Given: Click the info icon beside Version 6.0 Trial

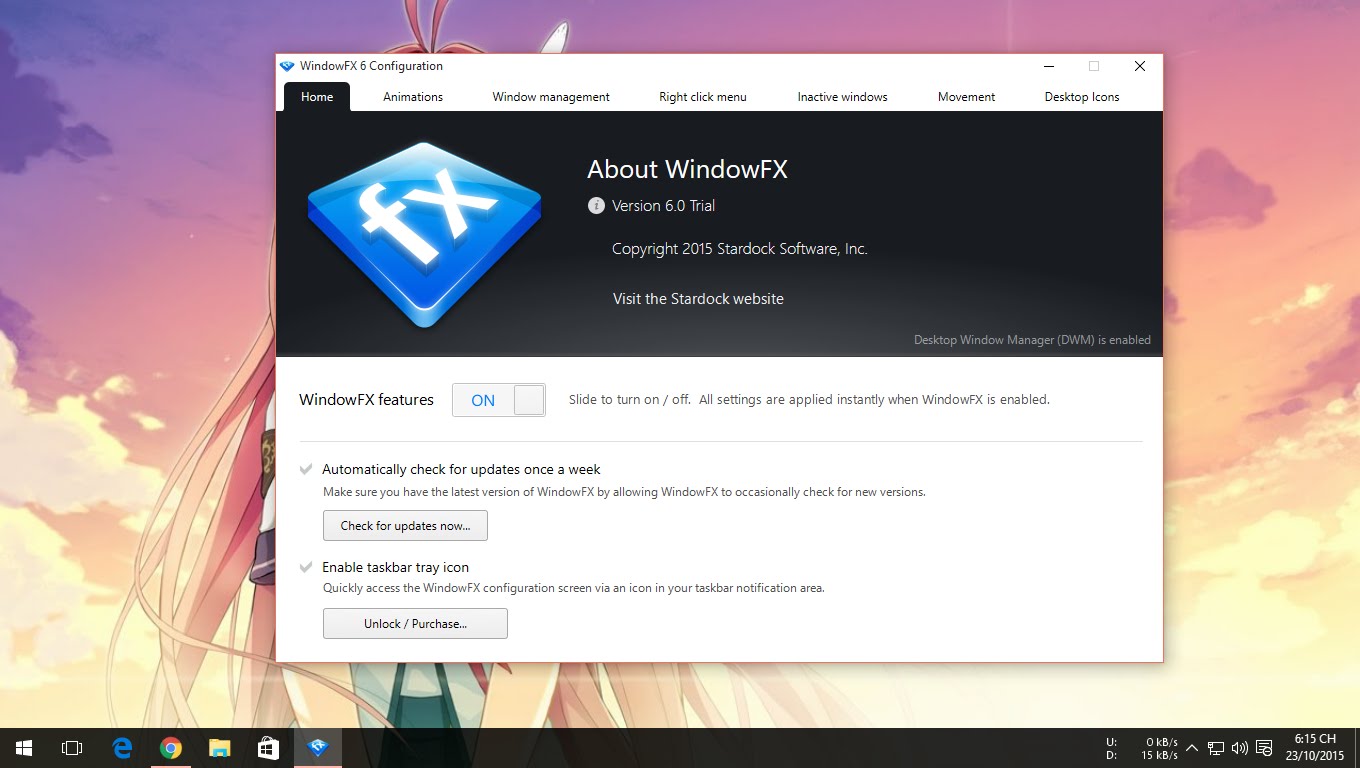Looking at the screenshot, I should (596, 206).
